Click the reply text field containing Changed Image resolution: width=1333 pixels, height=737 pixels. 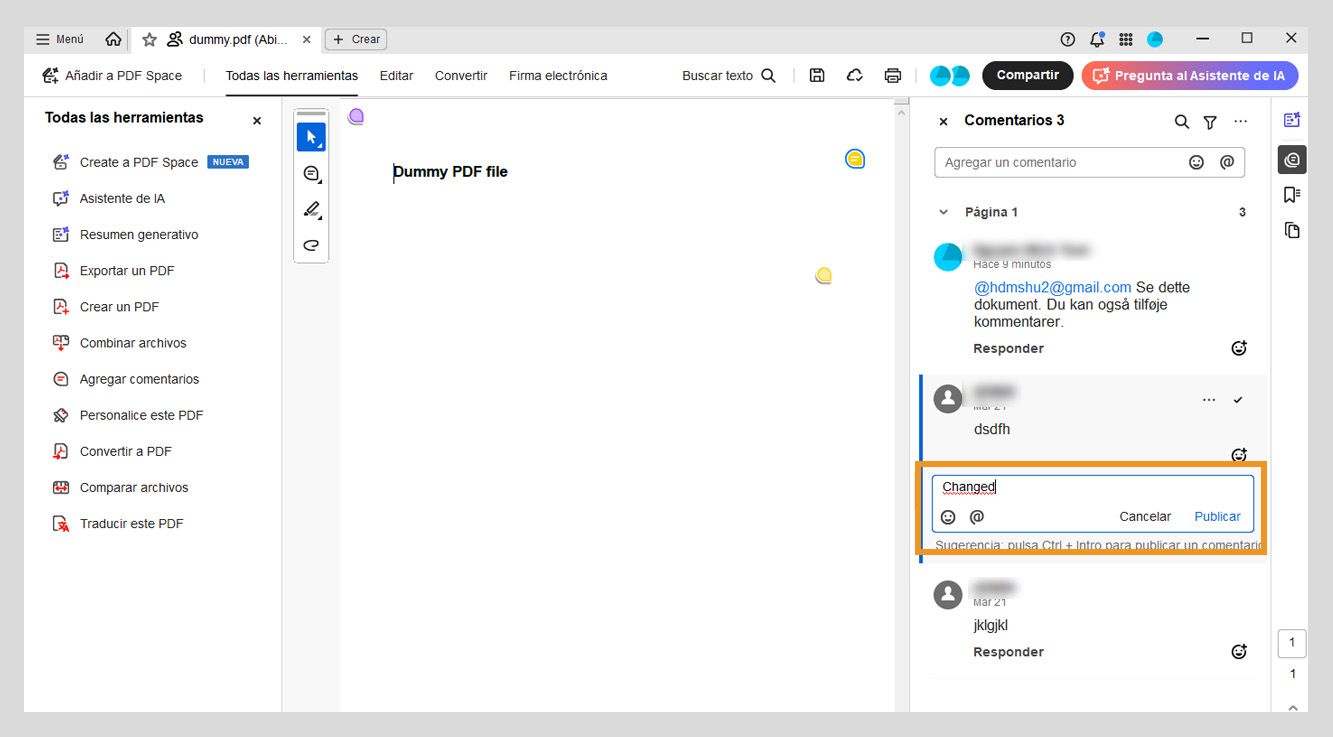point(1093,487)
